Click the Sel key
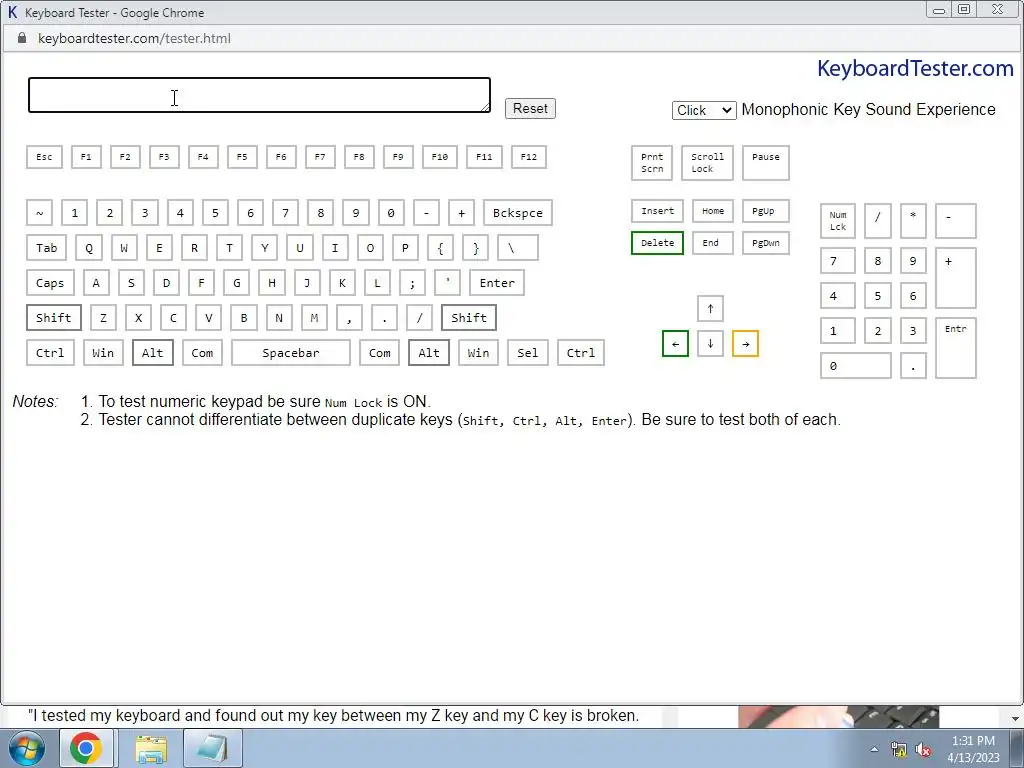 [x=528, y=353]
